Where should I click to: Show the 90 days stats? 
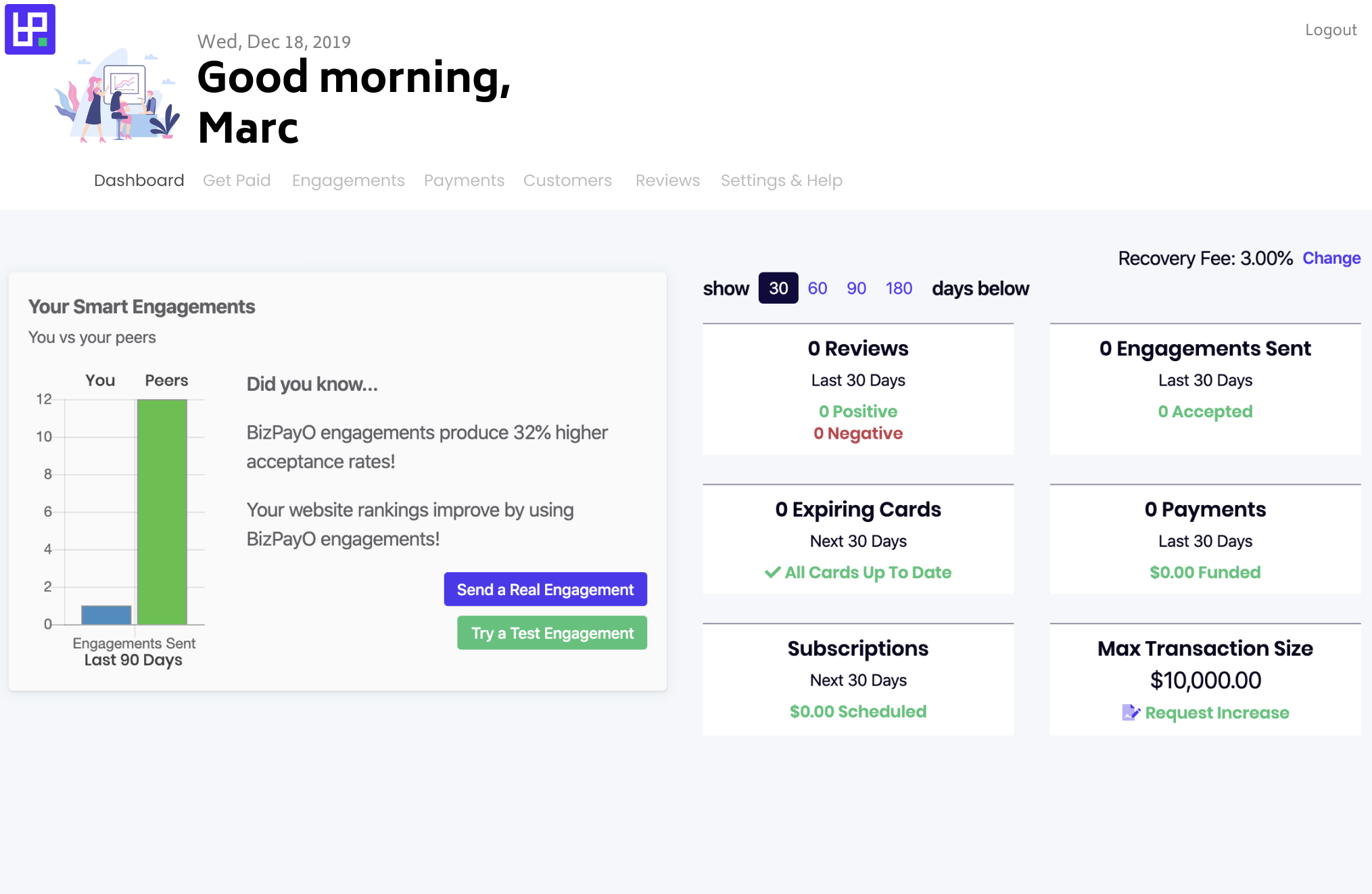(856, 289)
